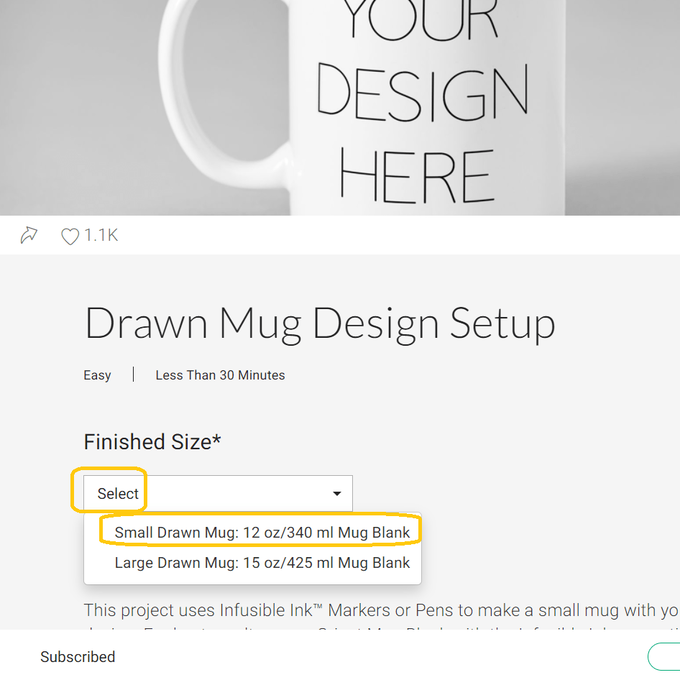
Task: Click the 1.1K likes count
Action: [x=101, y=236]
